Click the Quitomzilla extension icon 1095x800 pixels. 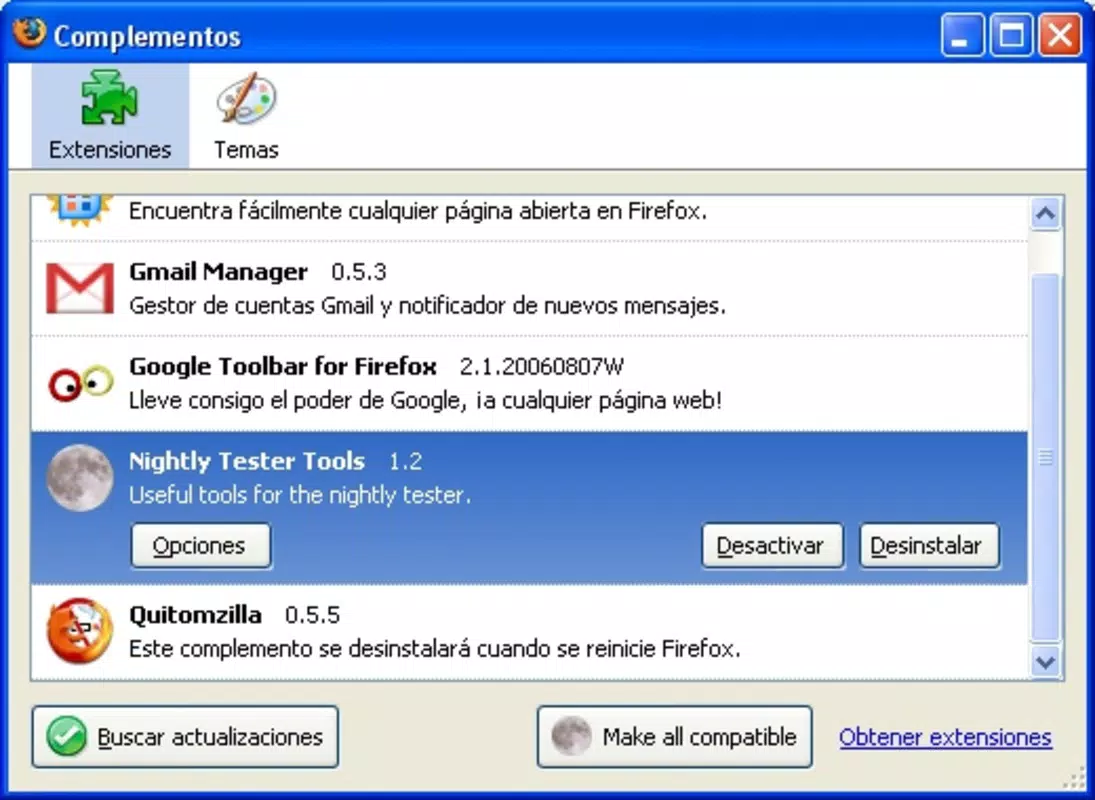pyautogui.click(x=80, y=631)
